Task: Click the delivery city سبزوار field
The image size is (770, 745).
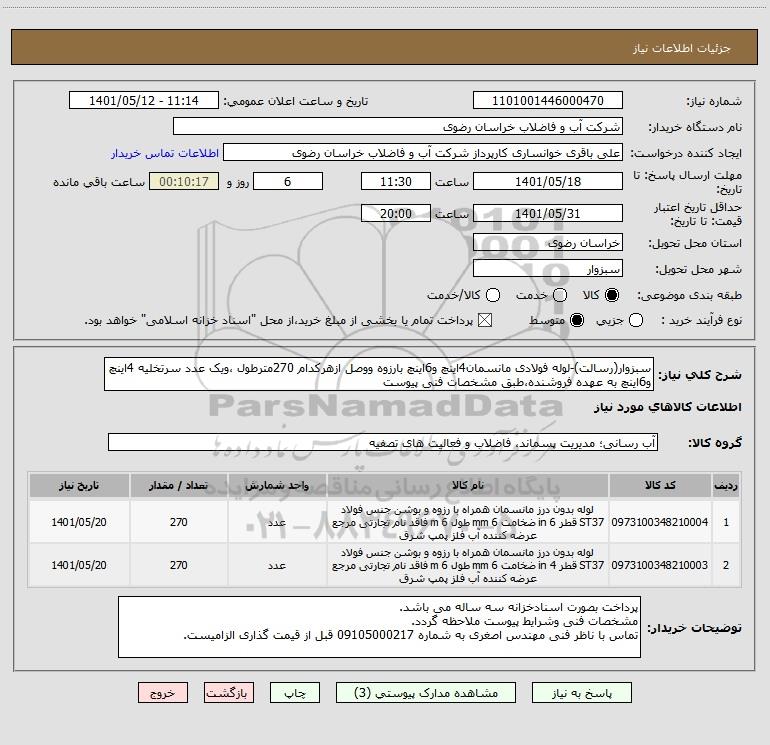Action: 548,269
